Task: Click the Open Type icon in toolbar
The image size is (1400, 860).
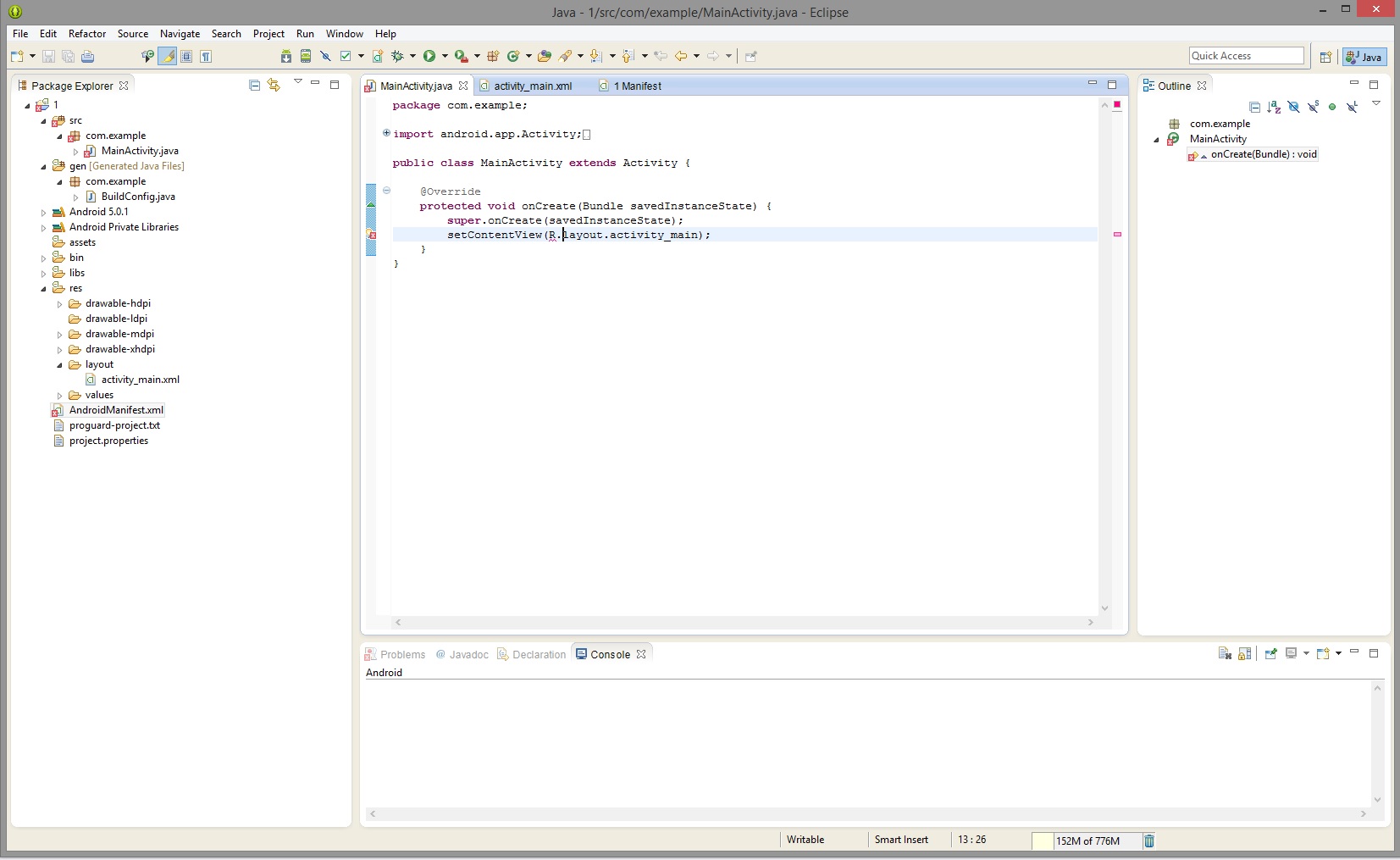Action: (x=545, y=57)
